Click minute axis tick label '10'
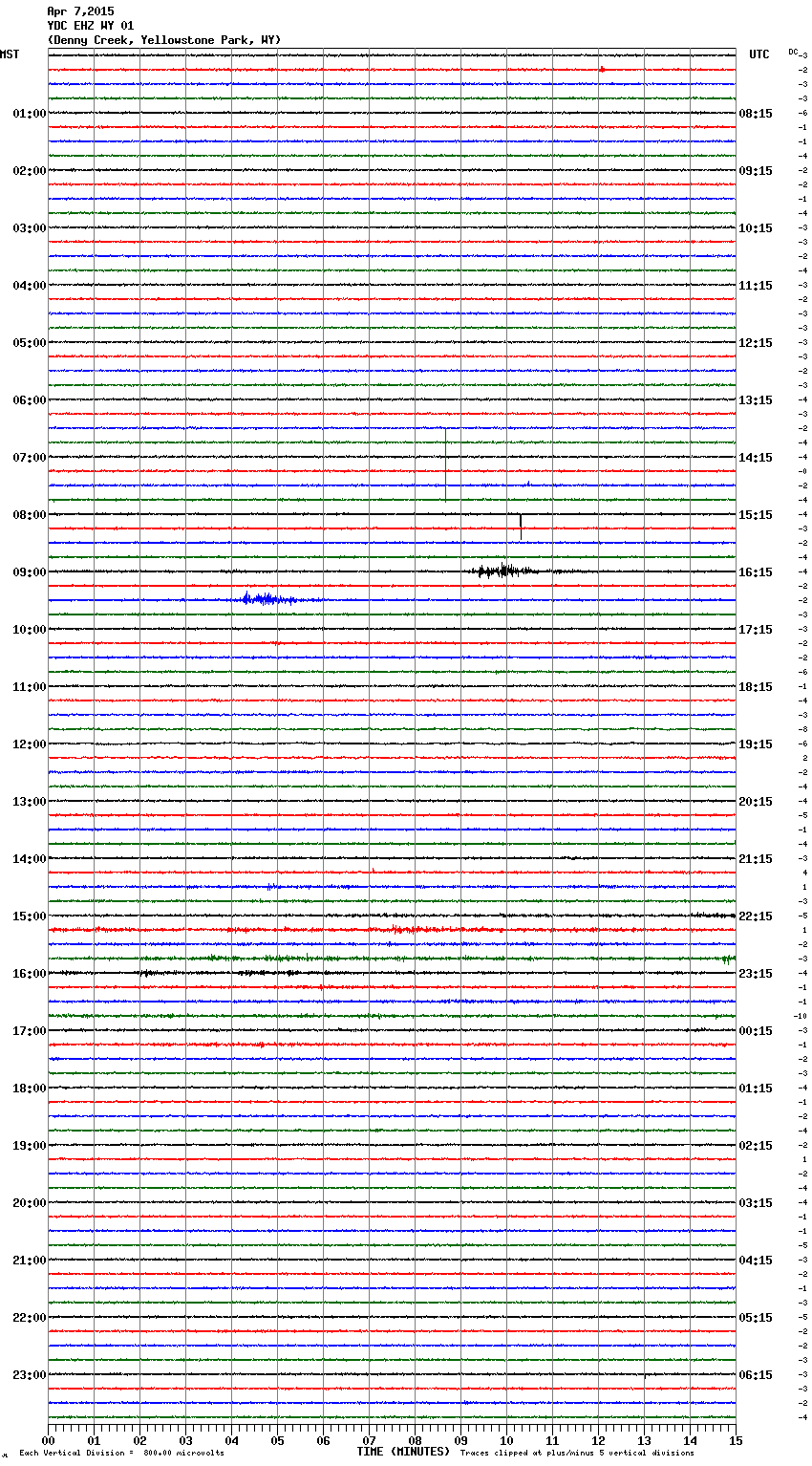This screenshot has width=812, height=1466. tap(506, 1440)
